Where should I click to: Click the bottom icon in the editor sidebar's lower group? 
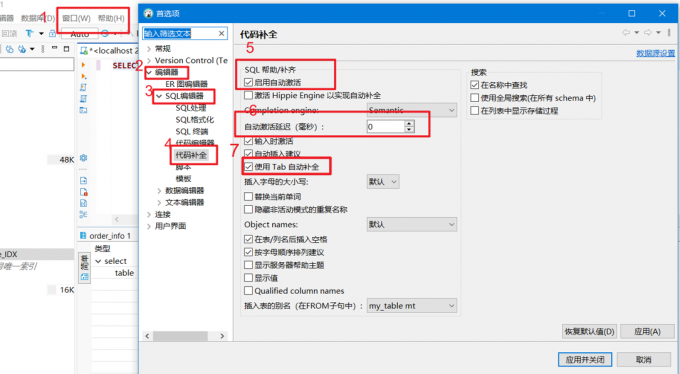(84, 214)
